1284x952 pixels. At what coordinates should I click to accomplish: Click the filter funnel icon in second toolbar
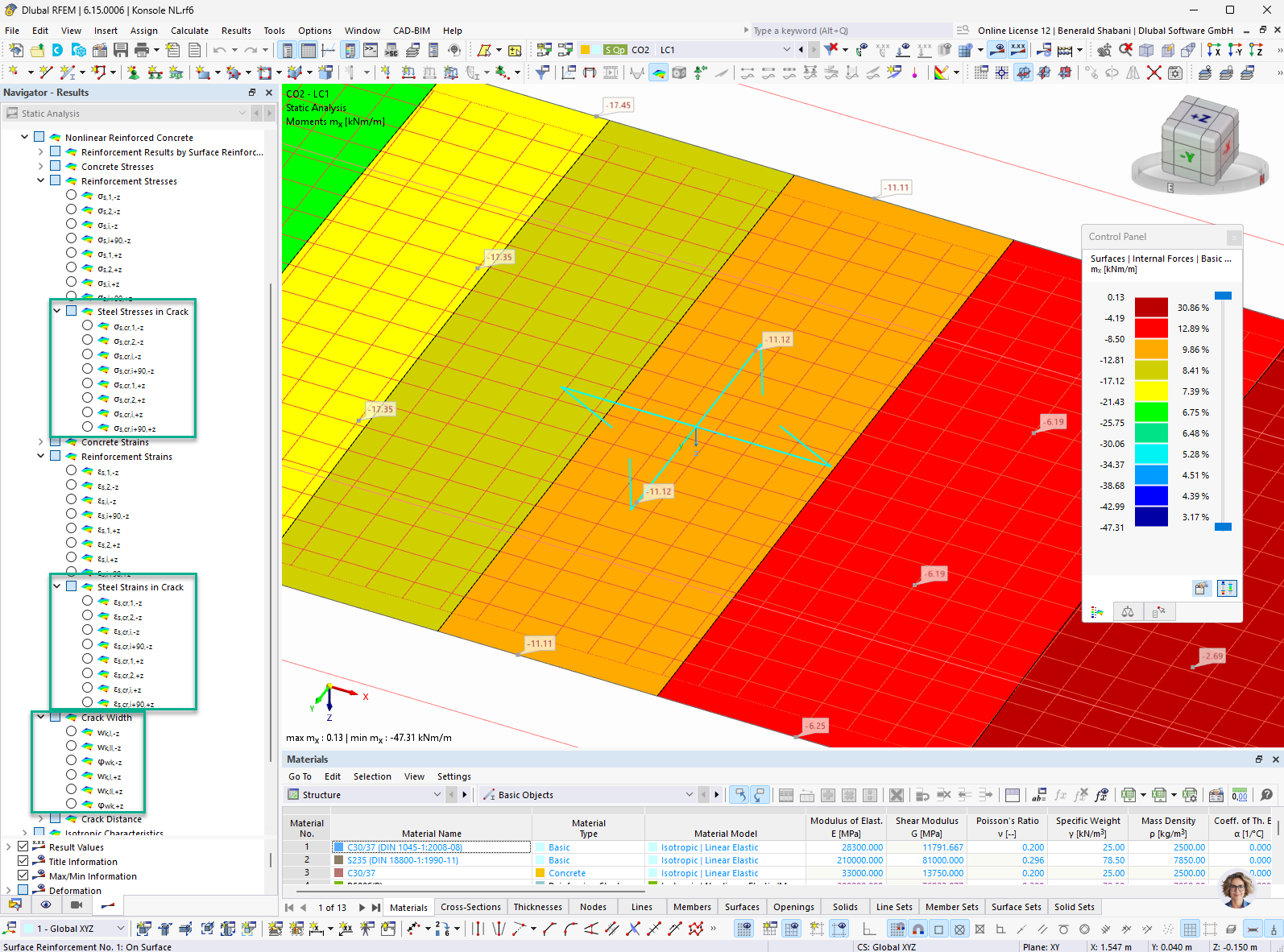pyautogui.click(x=542, y=72)
